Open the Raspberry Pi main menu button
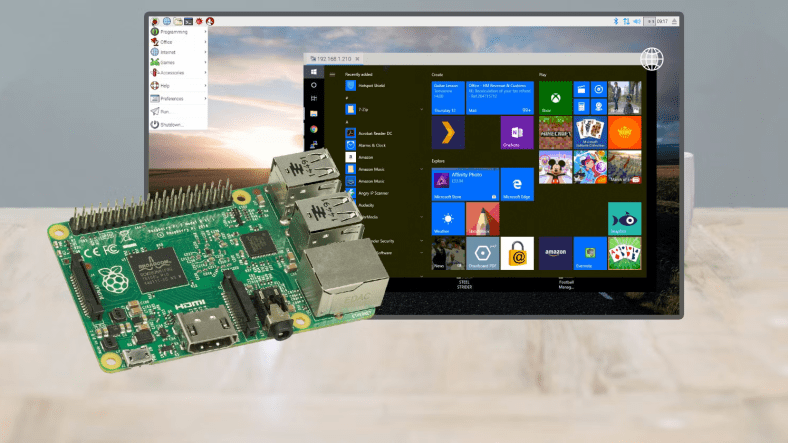Image resolution: width=788 pixels, height=443 pixels. (155, 22)
